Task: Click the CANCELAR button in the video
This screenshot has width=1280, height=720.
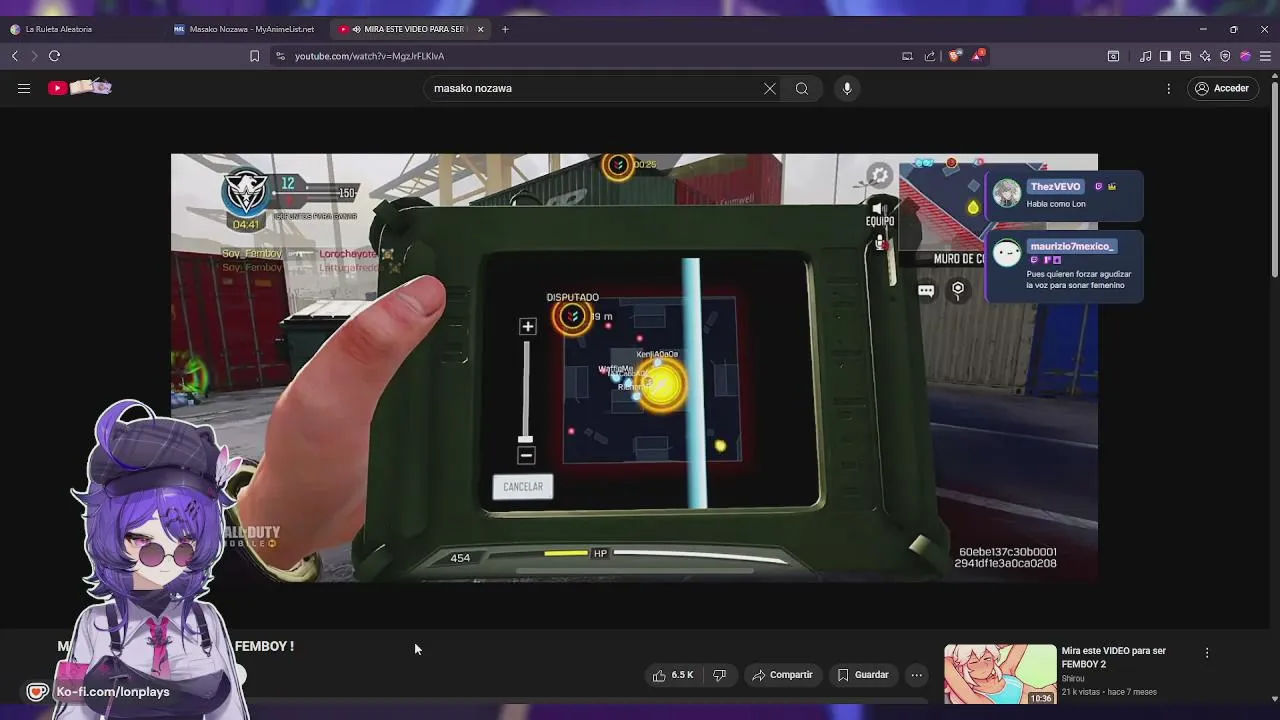Action: coord(523,487)
